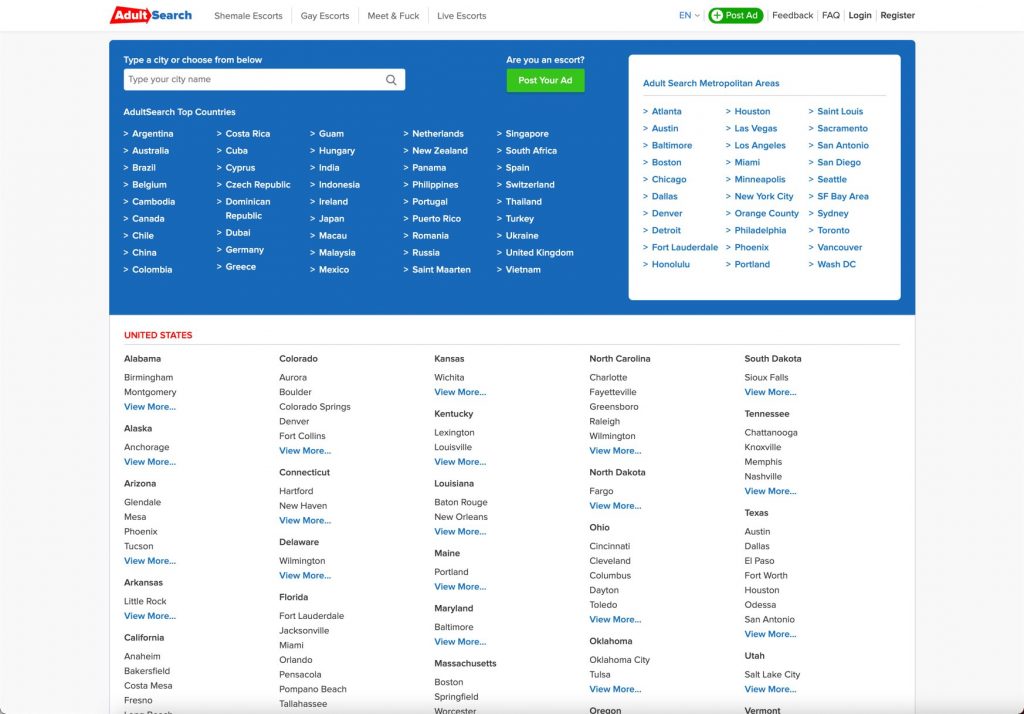
Task: Click Colorado Springs city link
Action: [315, 406]
